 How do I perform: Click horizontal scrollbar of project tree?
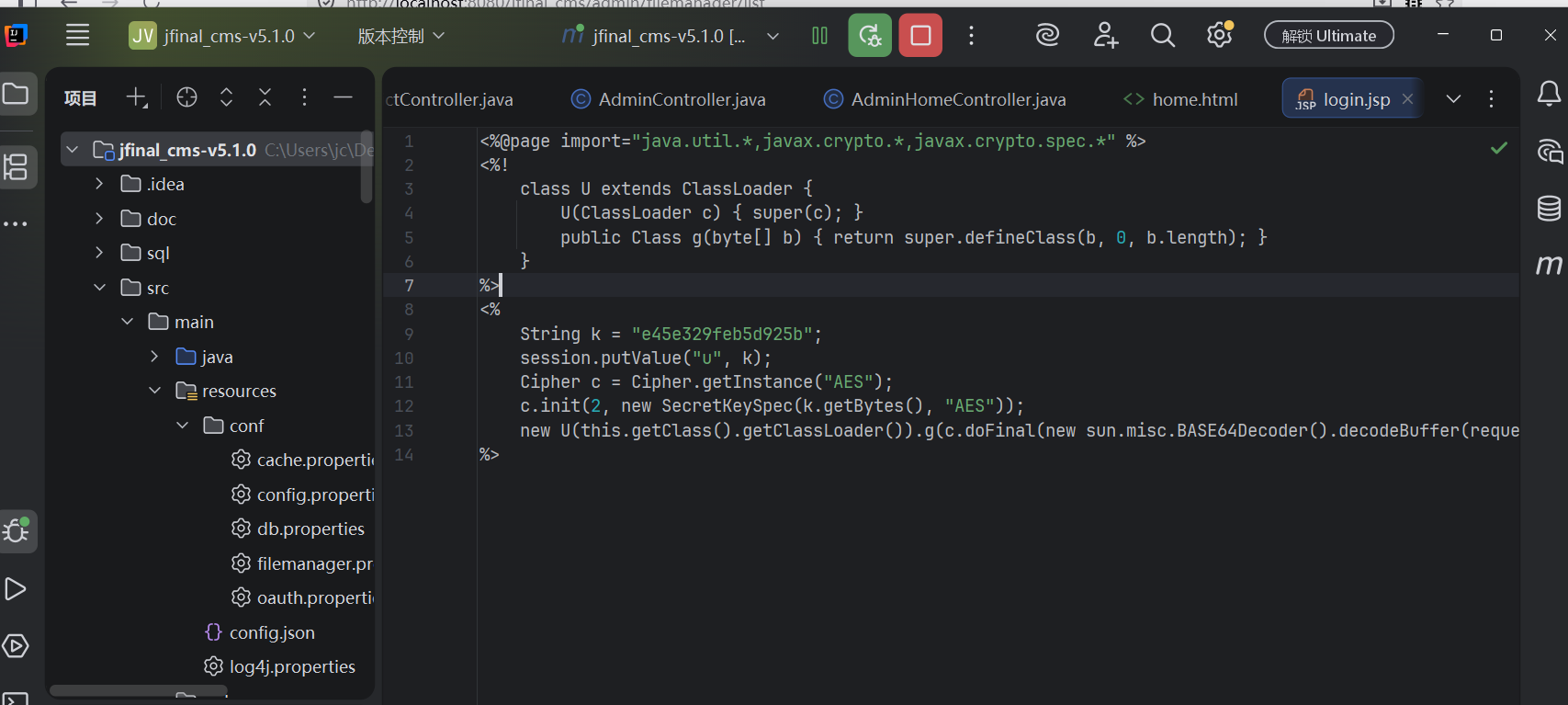138,690
